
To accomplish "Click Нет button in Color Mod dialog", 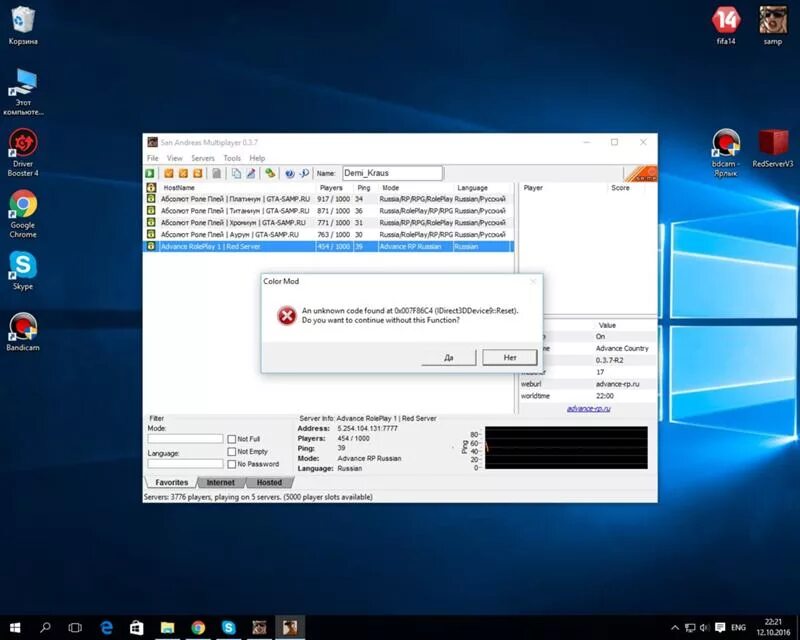I will pos(510,357).
